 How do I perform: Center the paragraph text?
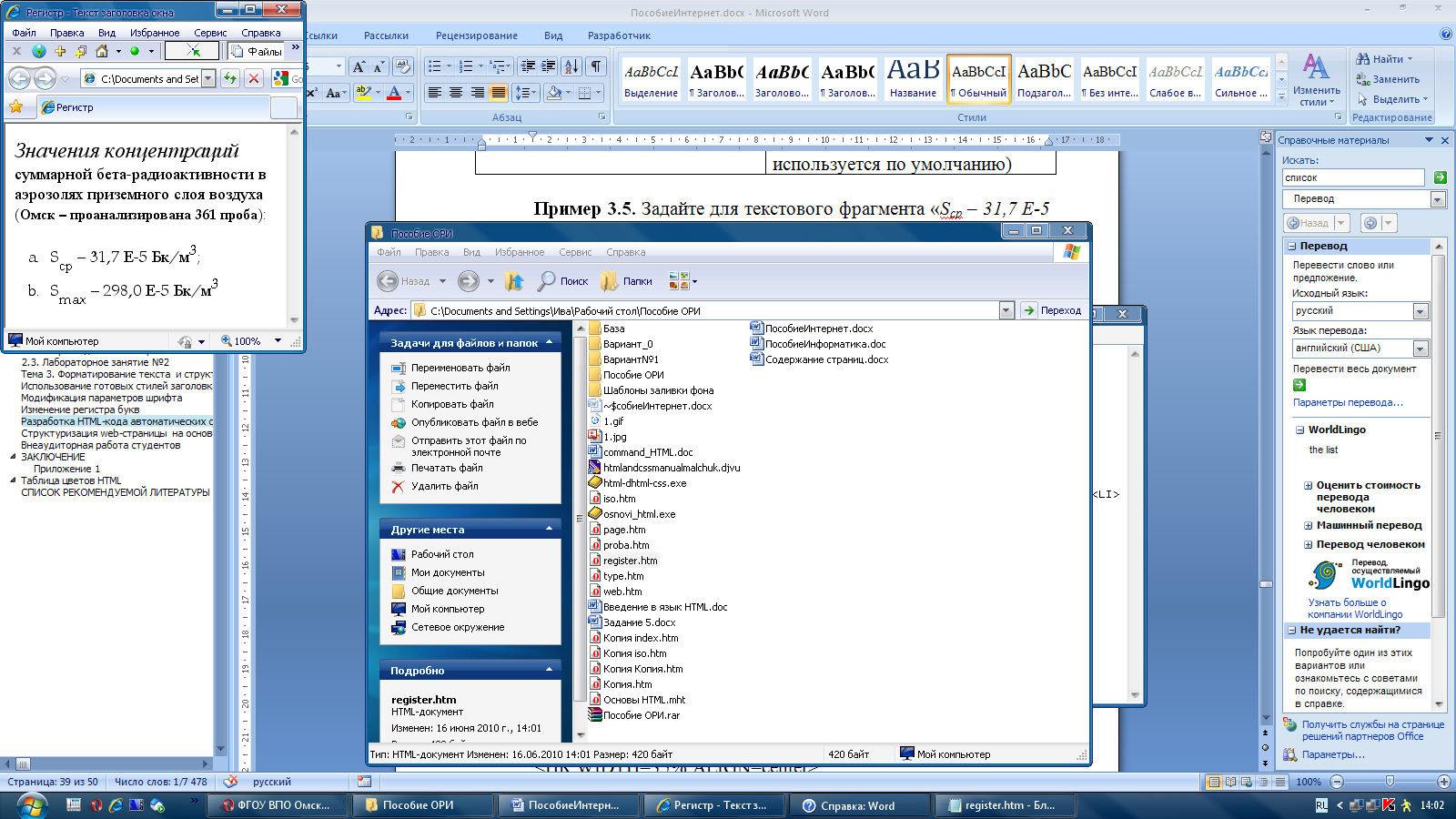point(456,93)
